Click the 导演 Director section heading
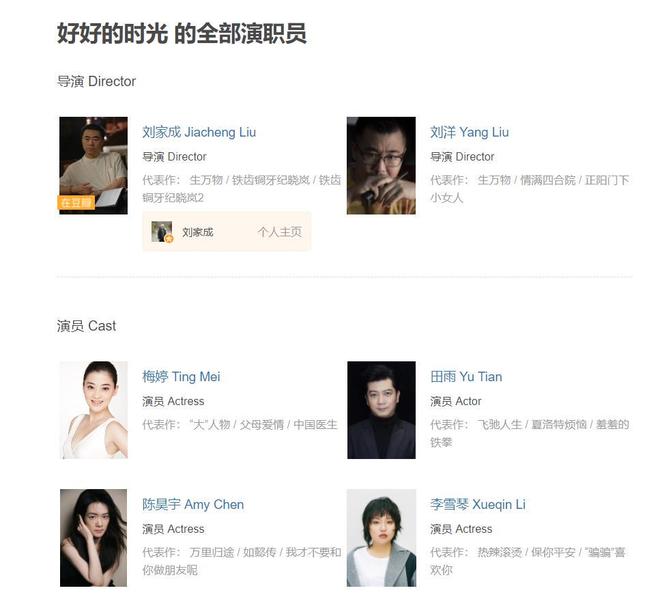The height and width of the screenshot is (597, 660). coord(96,81)
